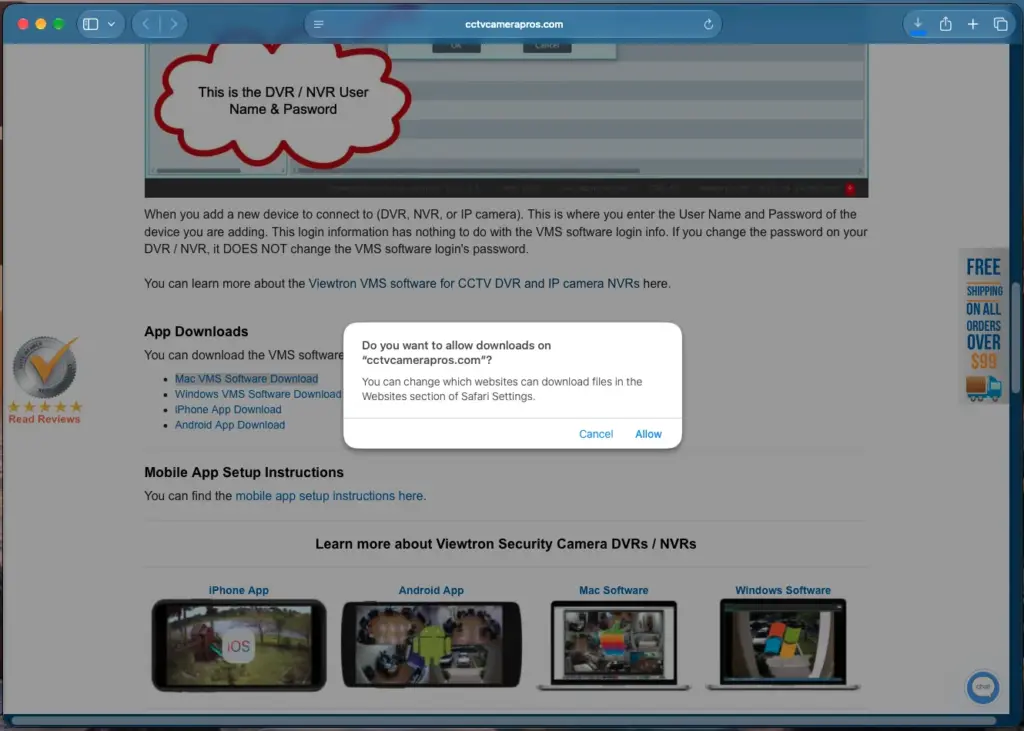Image resolution: width=1024 pixels, height=731 pixels.
Task: Open the Android App heading link
Action: tap(431, 590)
